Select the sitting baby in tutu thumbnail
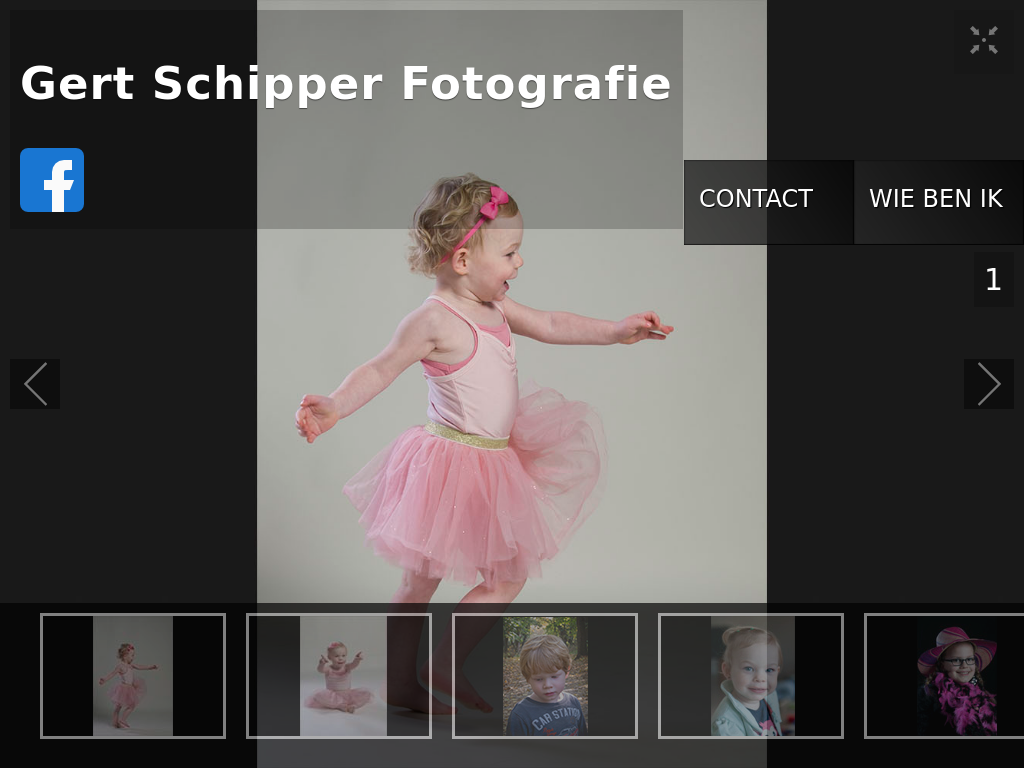The width and height of the screenshot is (1024, 768). [x=339, y=676]
